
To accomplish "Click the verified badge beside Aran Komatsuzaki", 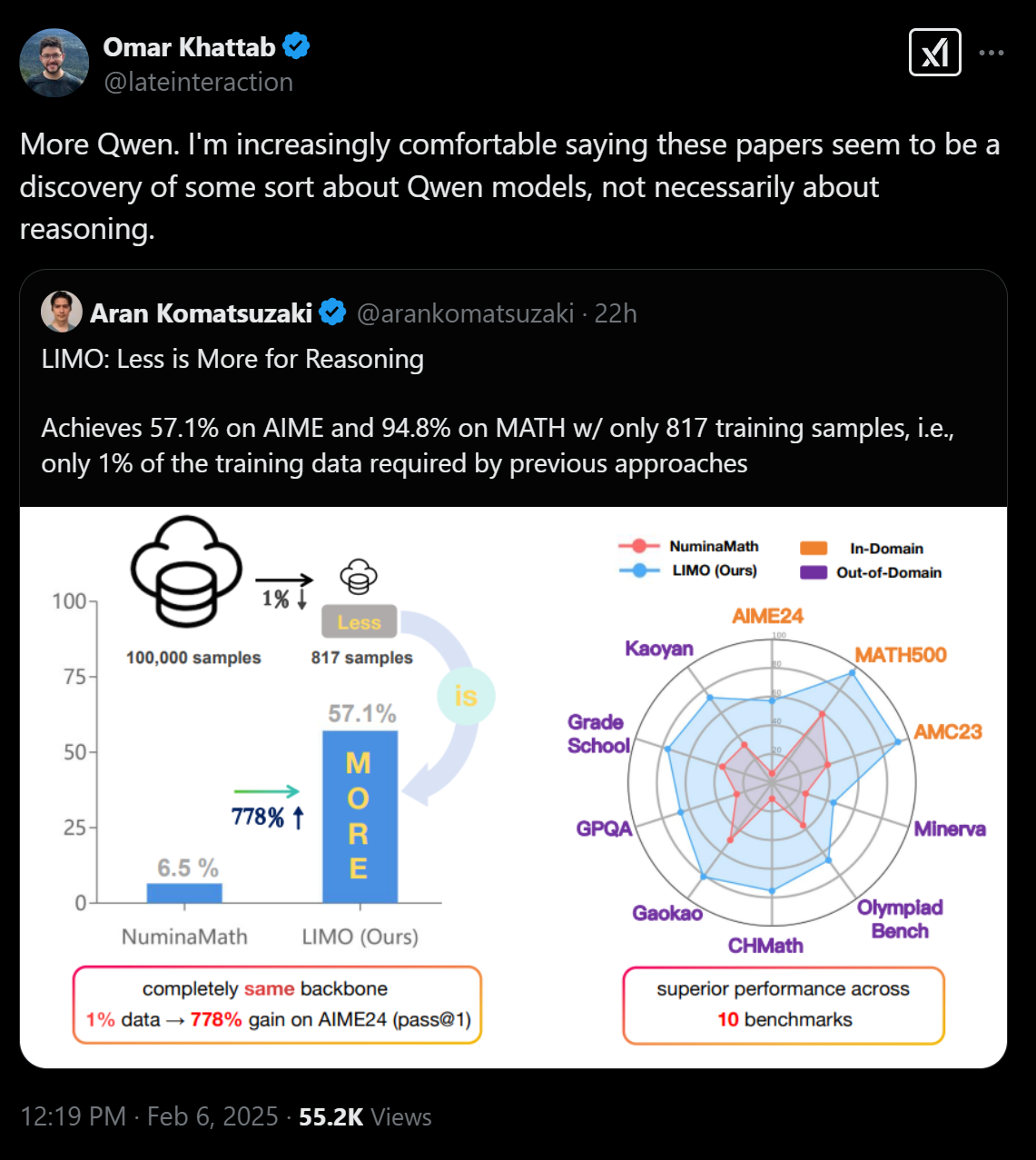I will click(x=333, y=313).
